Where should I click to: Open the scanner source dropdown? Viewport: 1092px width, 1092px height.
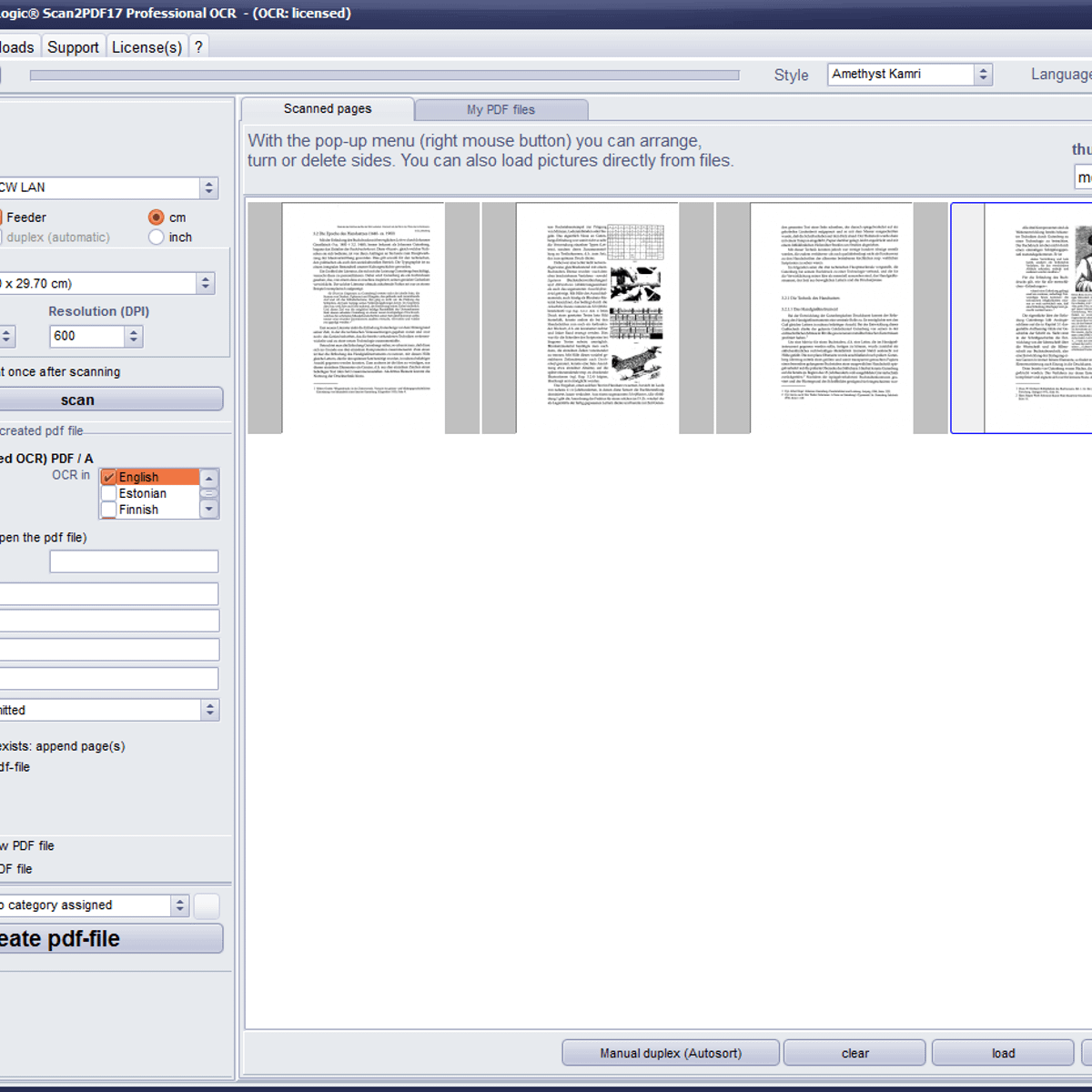[x=208, y=188]
